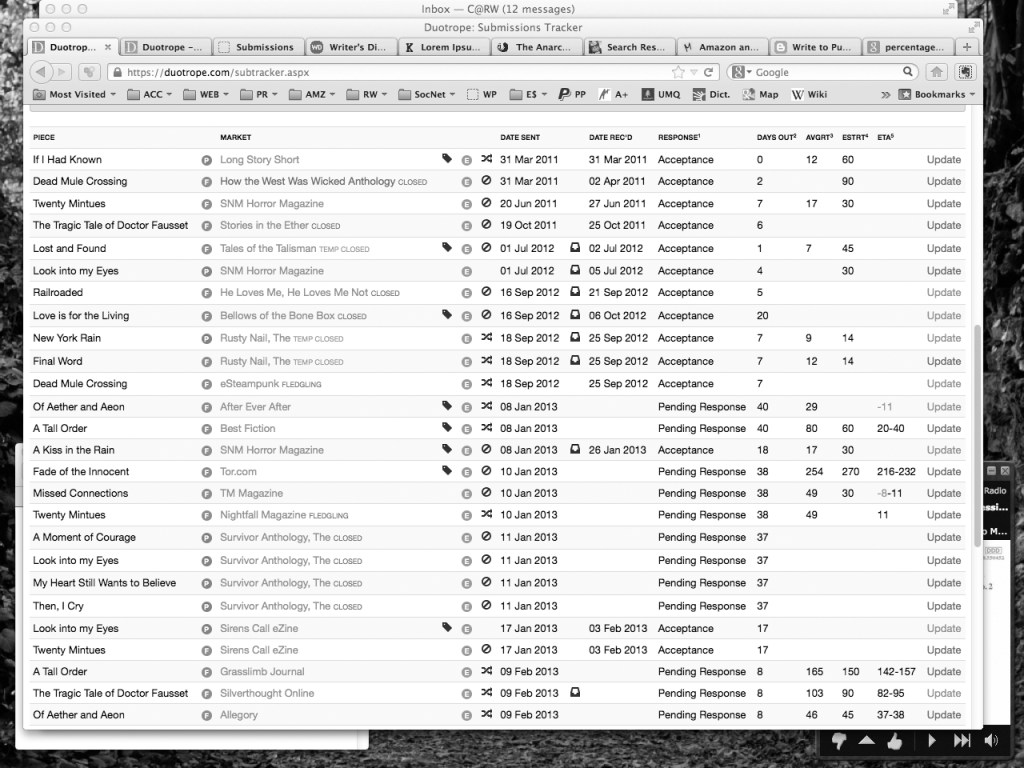Click the tag icon in the Long Story Short row
Image resolution: width=1024 pixels, height=768 pixels.
click(447, 159)
